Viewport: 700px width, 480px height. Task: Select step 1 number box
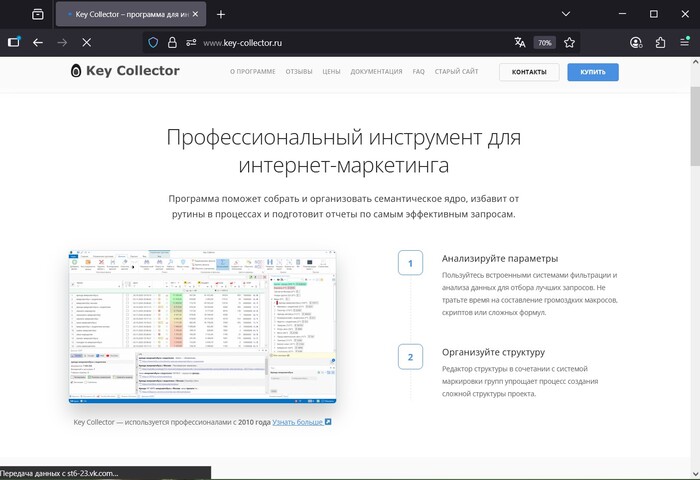410,263
